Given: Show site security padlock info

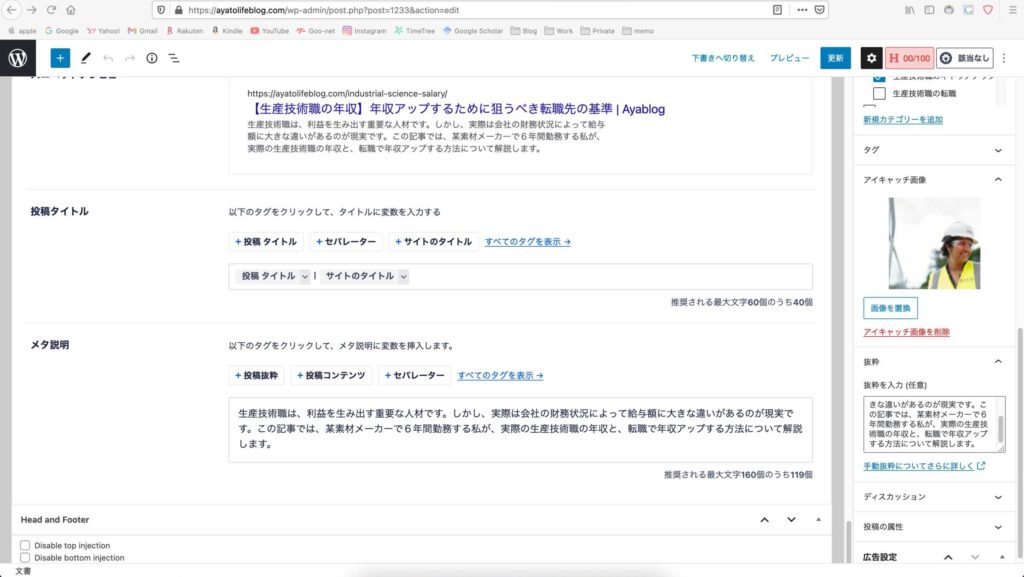Looking at the screenshot, I should [x=178, y=10].
